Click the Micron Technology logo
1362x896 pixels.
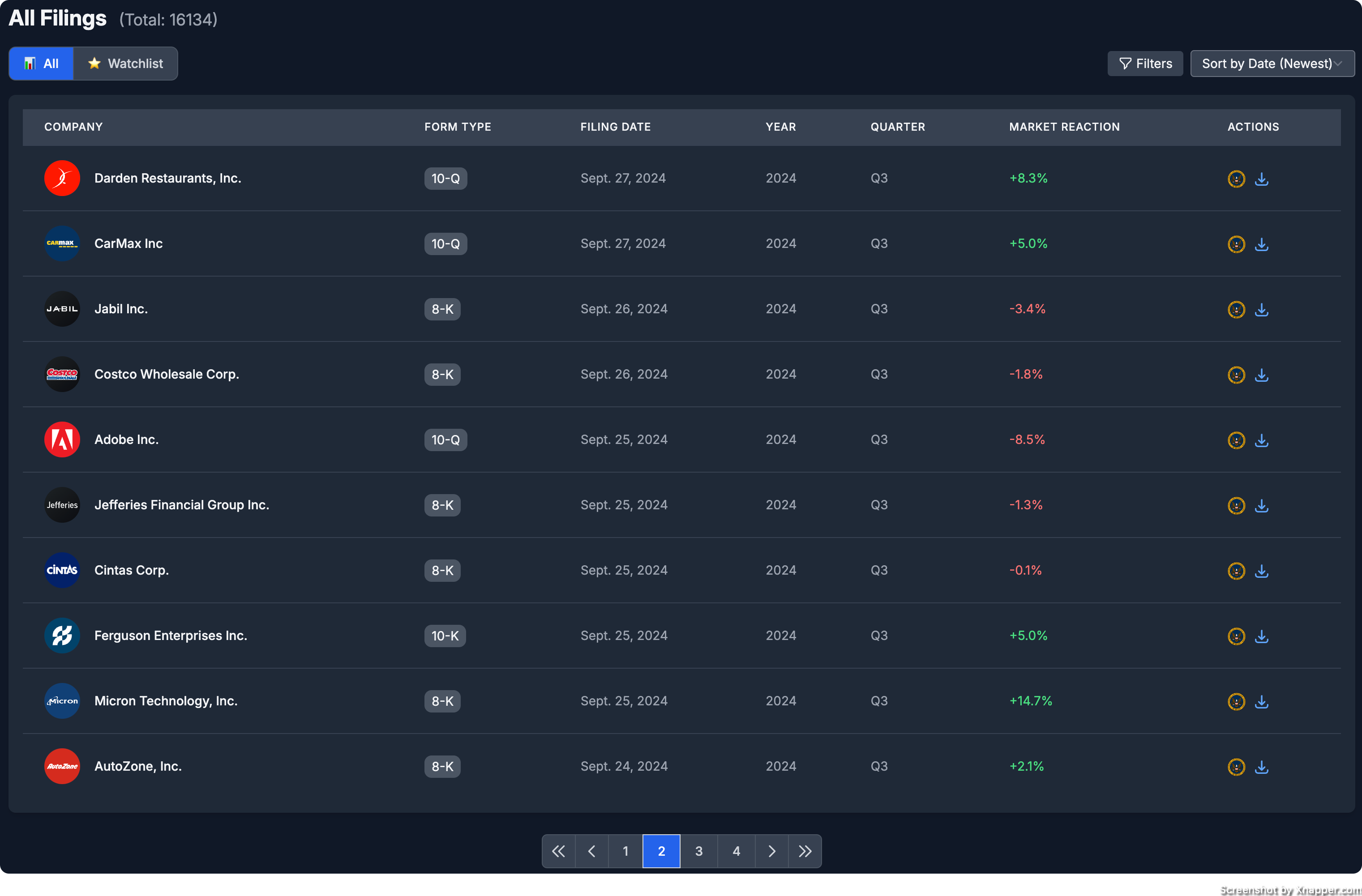(x=62, y=701)
